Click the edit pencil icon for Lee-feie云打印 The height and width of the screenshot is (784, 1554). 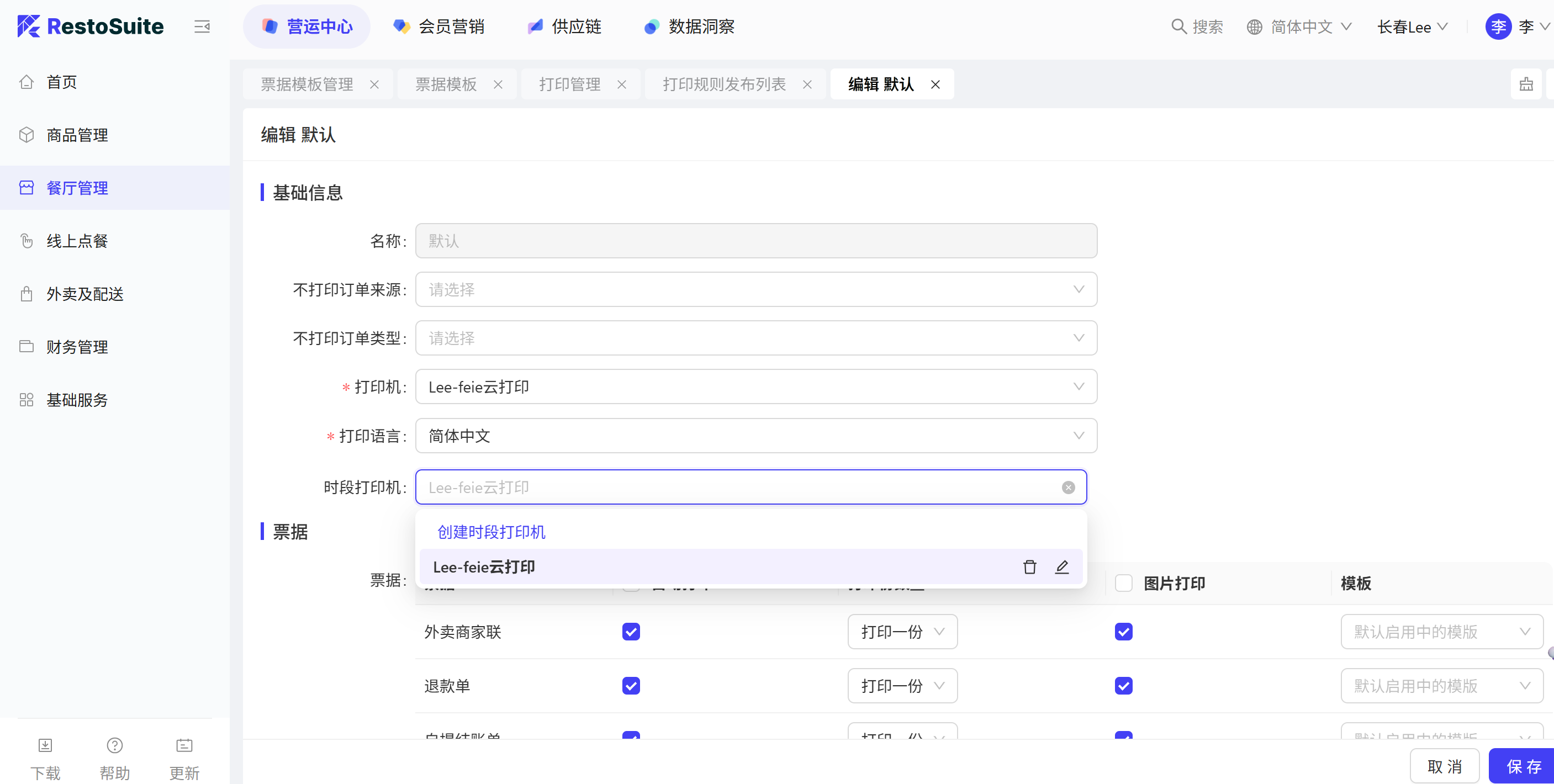tap(1062, 567)
